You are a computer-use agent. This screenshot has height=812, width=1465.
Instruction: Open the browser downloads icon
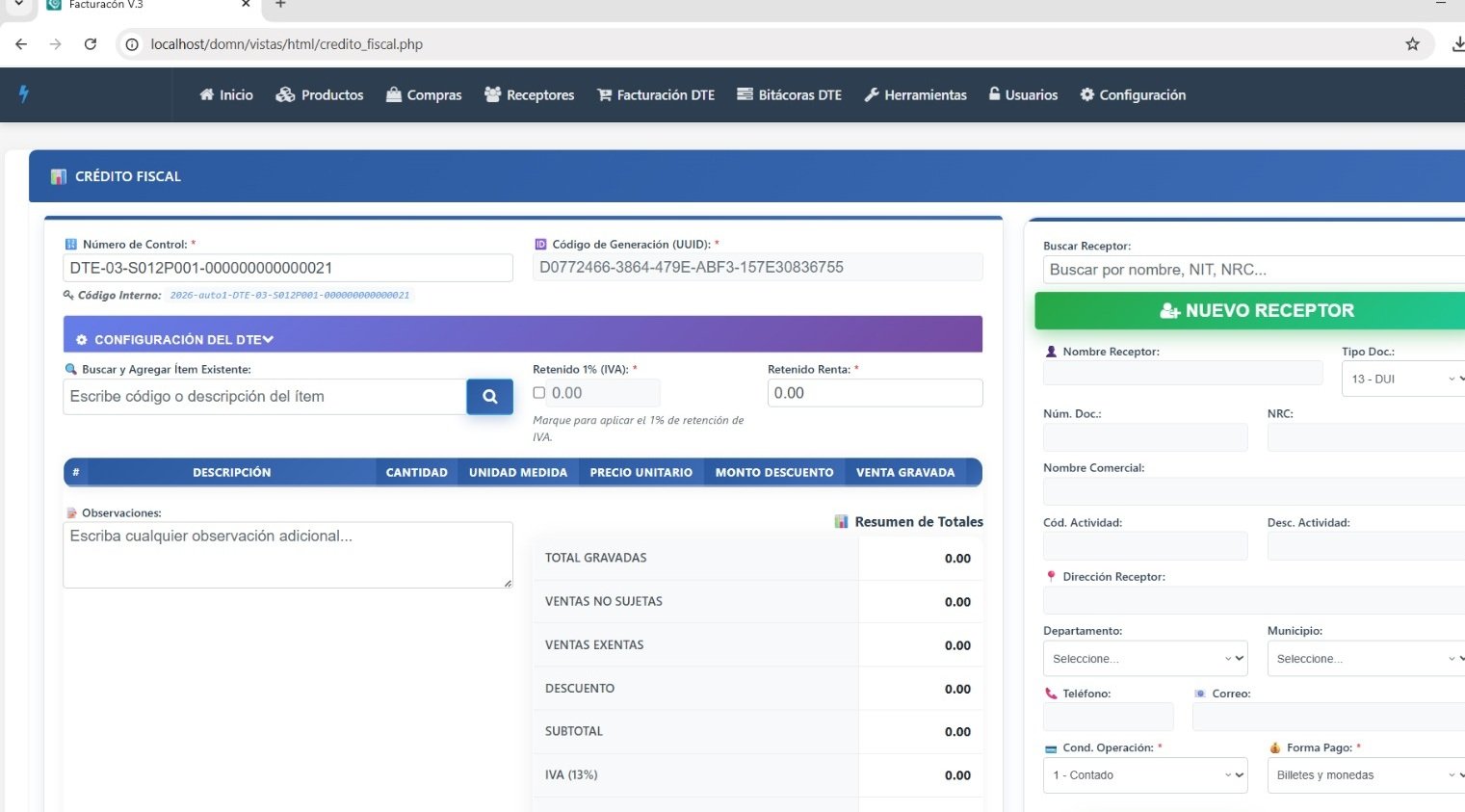tap(1456, 44)
